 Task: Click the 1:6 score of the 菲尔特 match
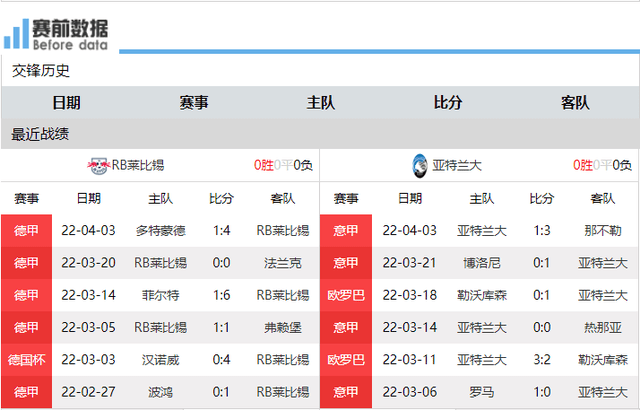[222, 295]
